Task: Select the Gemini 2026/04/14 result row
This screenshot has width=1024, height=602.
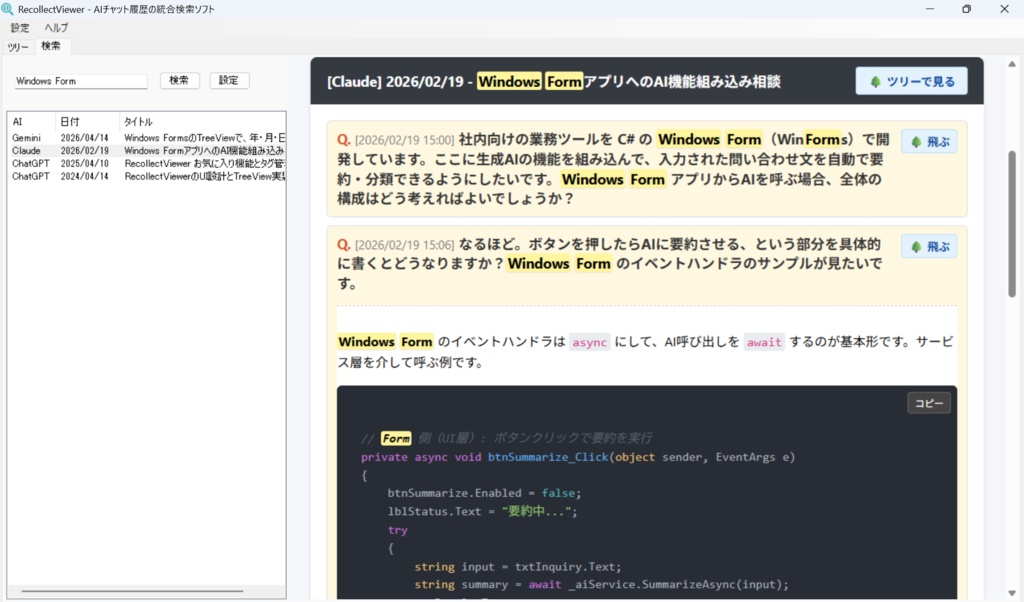Action: [x=147, y=138]
